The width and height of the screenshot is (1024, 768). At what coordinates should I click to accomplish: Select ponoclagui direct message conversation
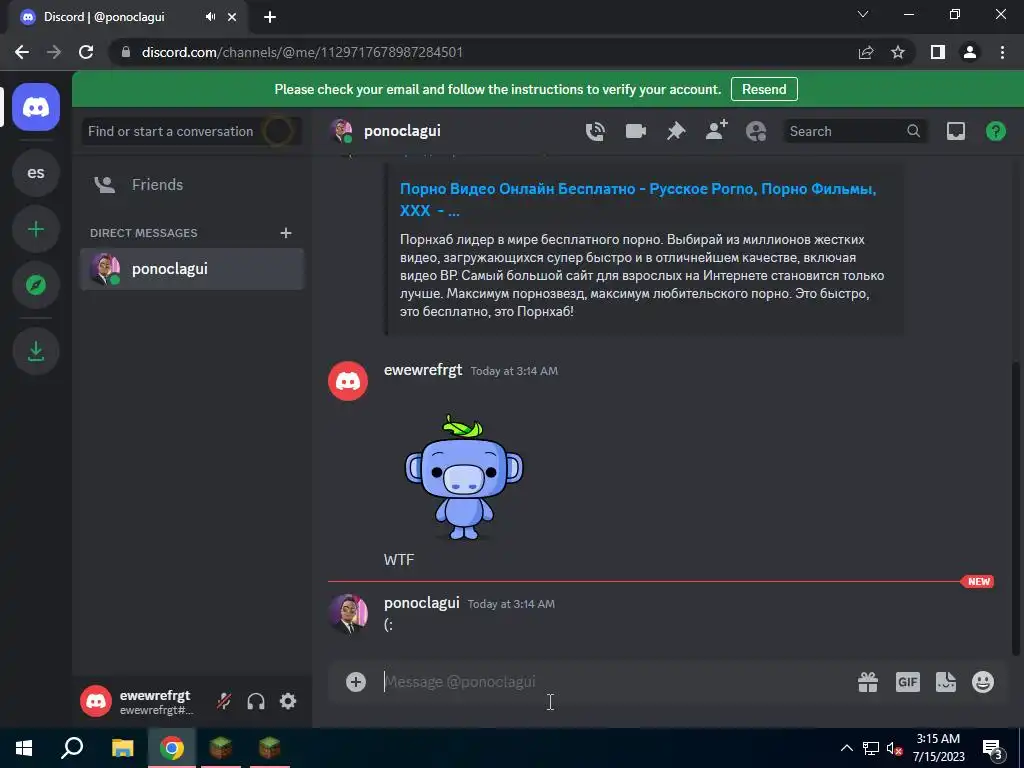[x=191, y=269]
